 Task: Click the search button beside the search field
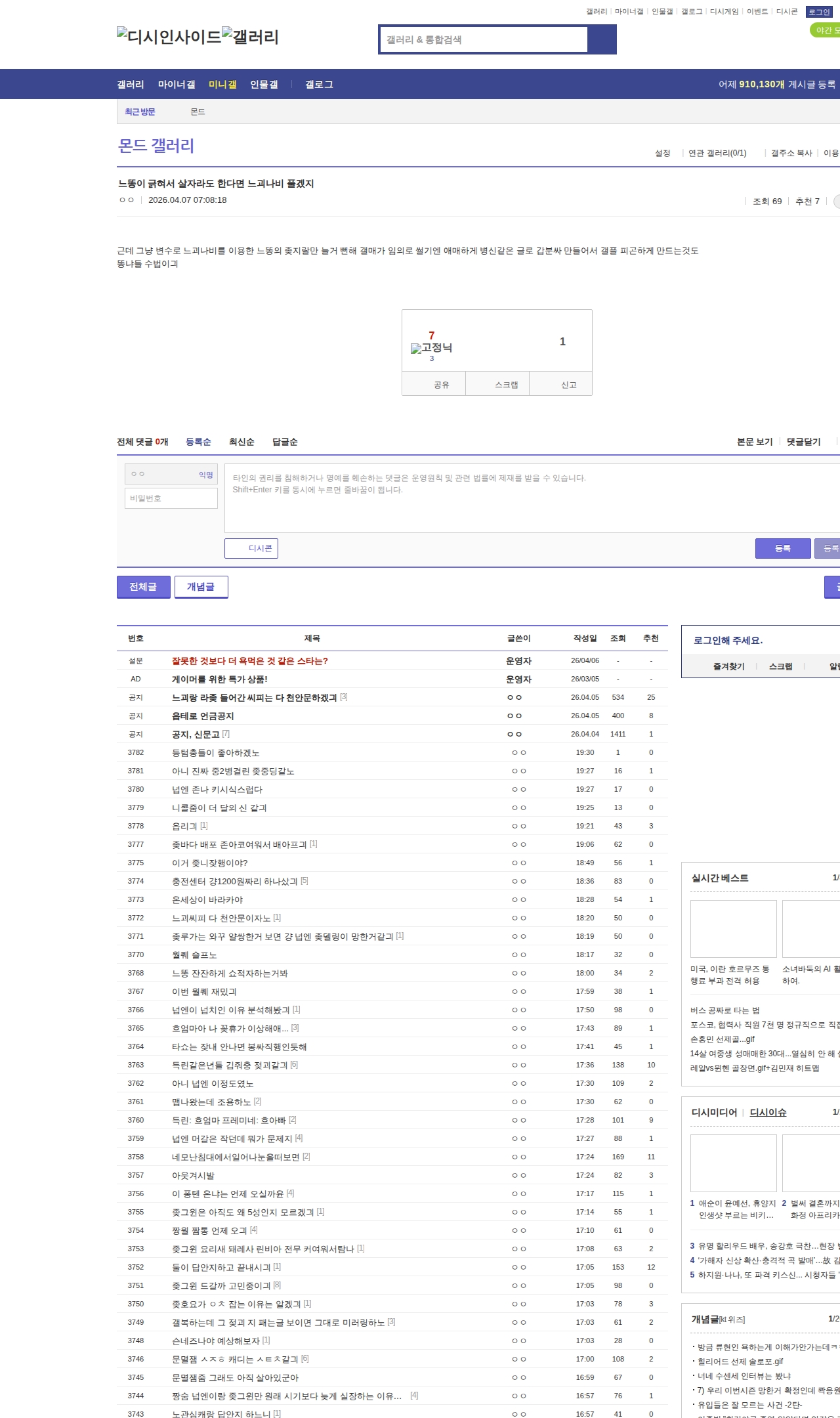[602, 39]
